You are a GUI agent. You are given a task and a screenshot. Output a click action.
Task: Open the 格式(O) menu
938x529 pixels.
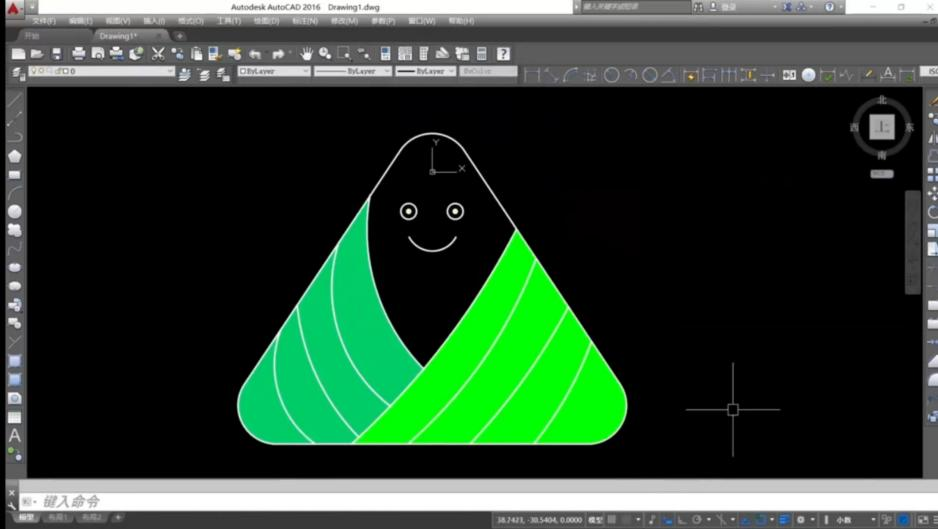pos(190,21)
